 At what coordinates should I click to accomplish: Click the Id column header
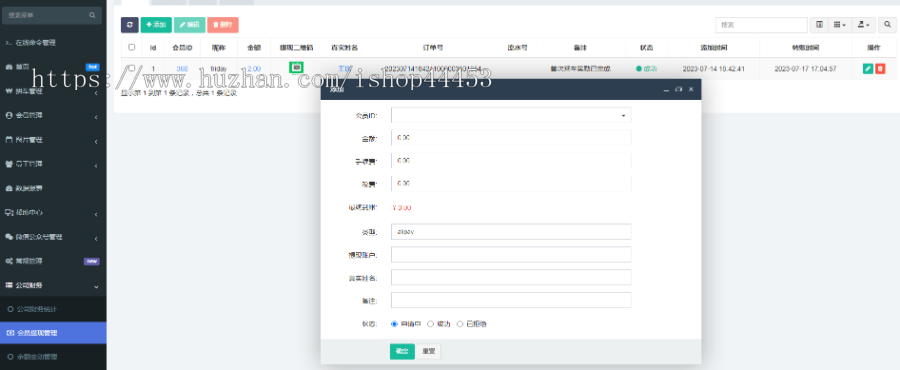(153, 48)
